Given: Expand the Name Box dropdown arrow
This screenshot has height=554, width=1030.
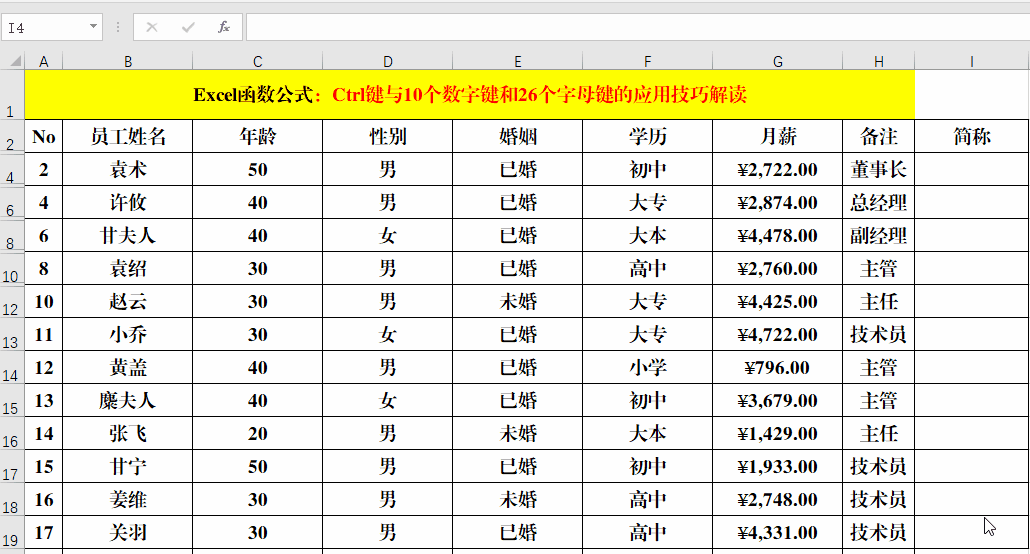Looking at the screenshot, I should (x=93, y=27).
